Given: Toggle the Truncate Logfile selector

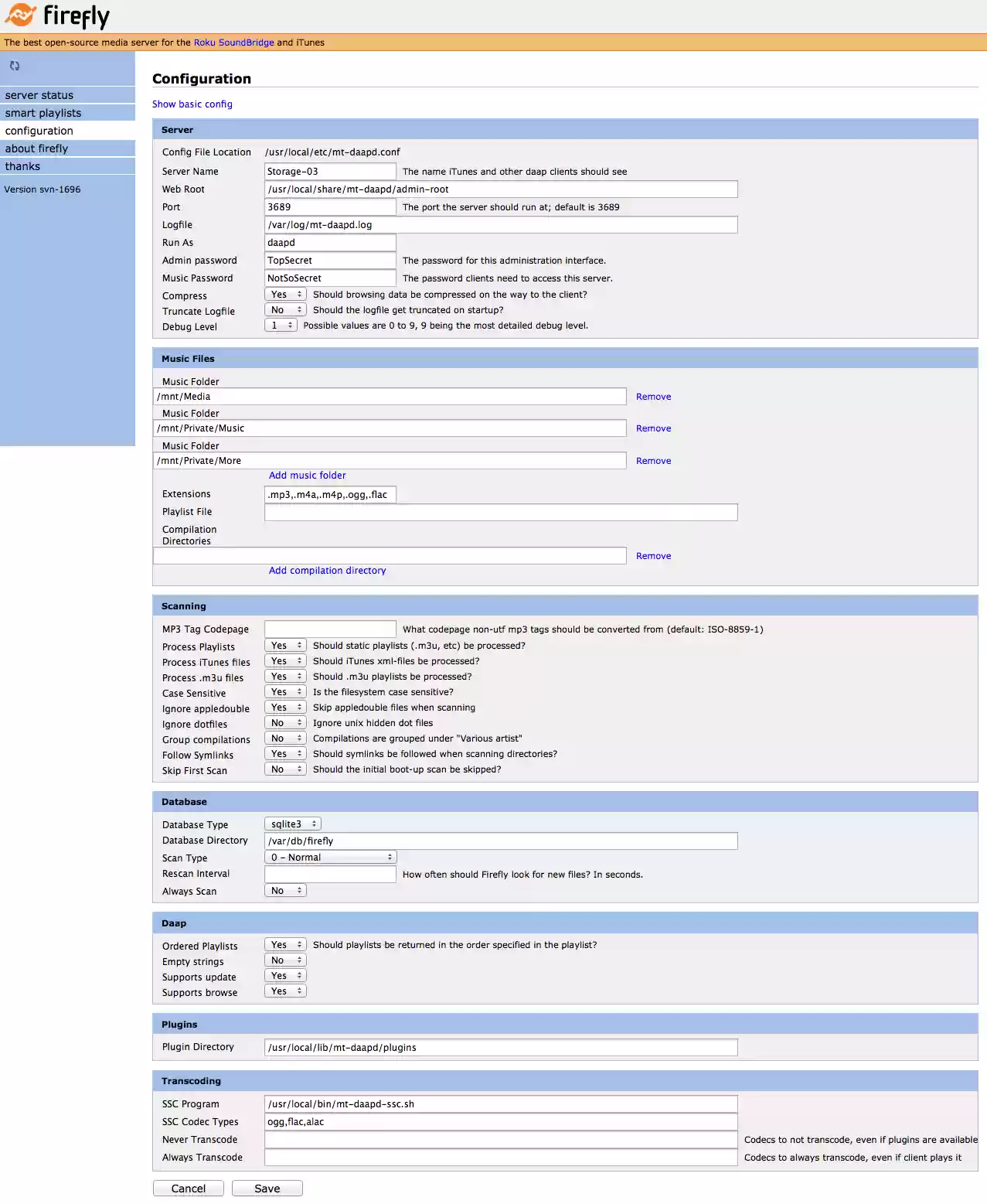Looking at the screenshot, I should point(285,310).
